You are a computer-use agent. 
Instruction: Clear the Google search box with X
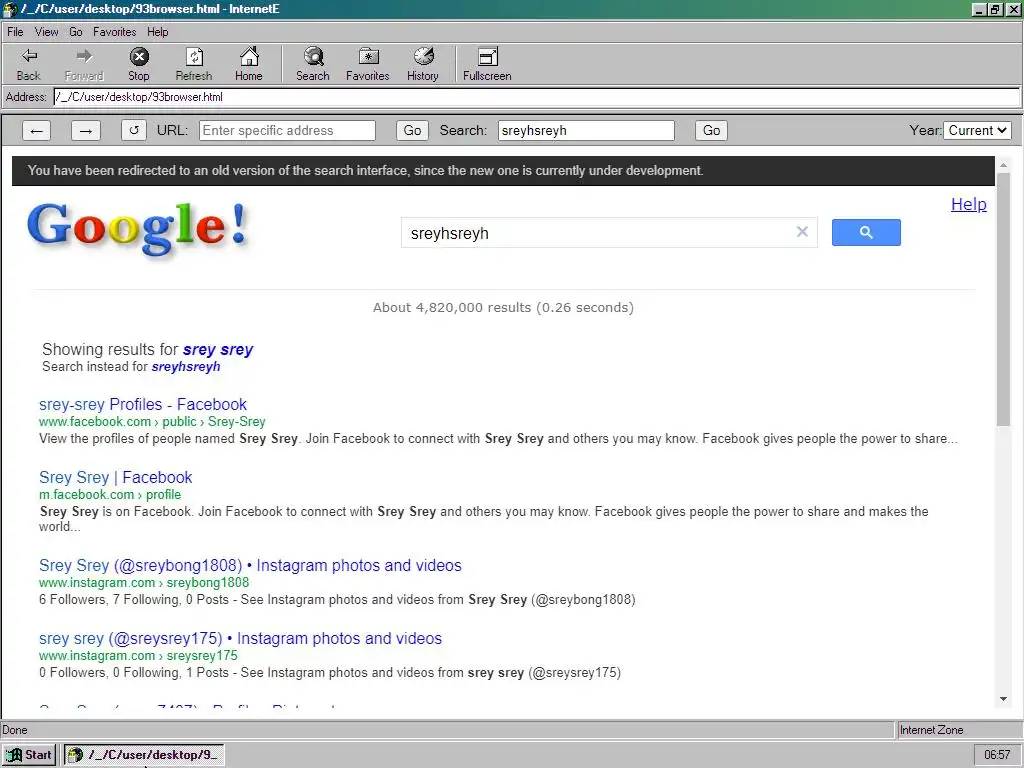(x=802, y=232)
